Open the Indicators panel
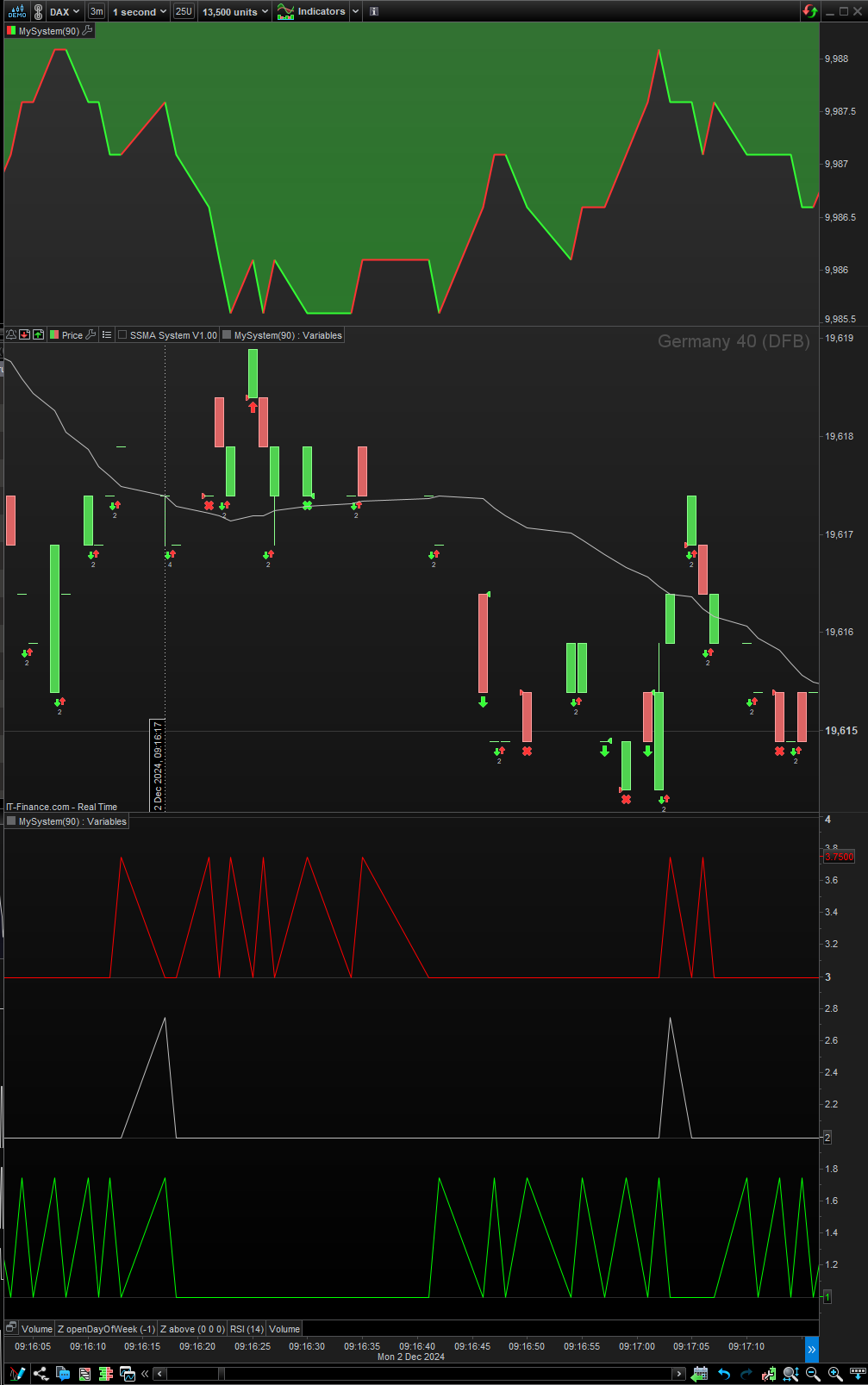Viewport: 868px width, 1385px height. 311,11
